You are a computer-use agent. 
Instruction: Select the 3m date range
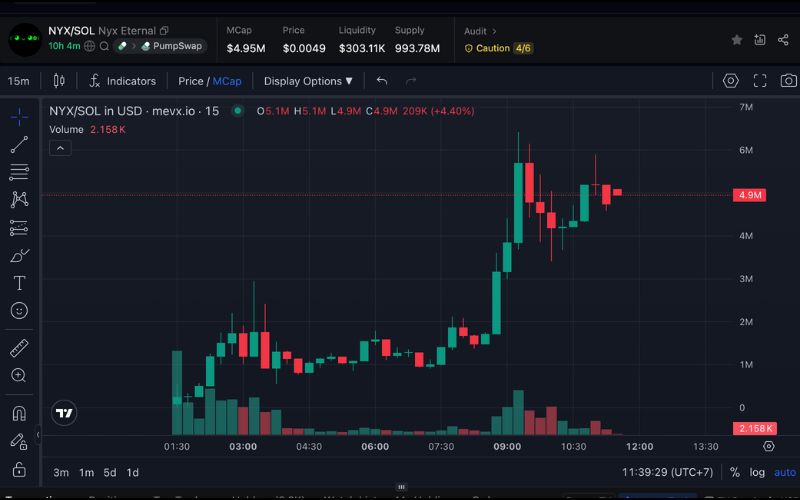coord(61,472)
